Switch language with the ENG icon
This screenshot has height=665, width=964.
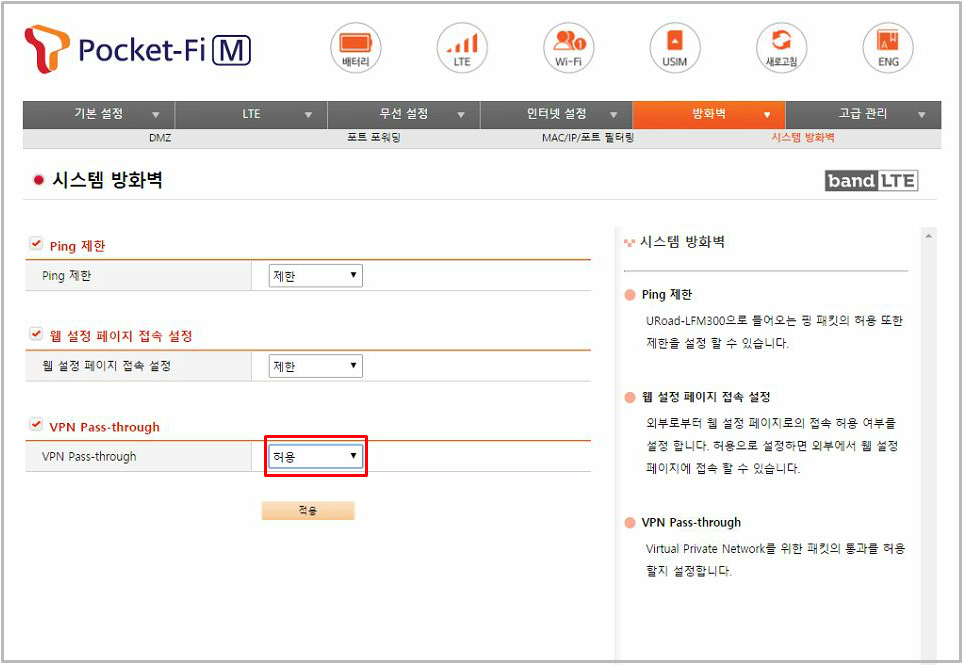(x=888, y=47)
